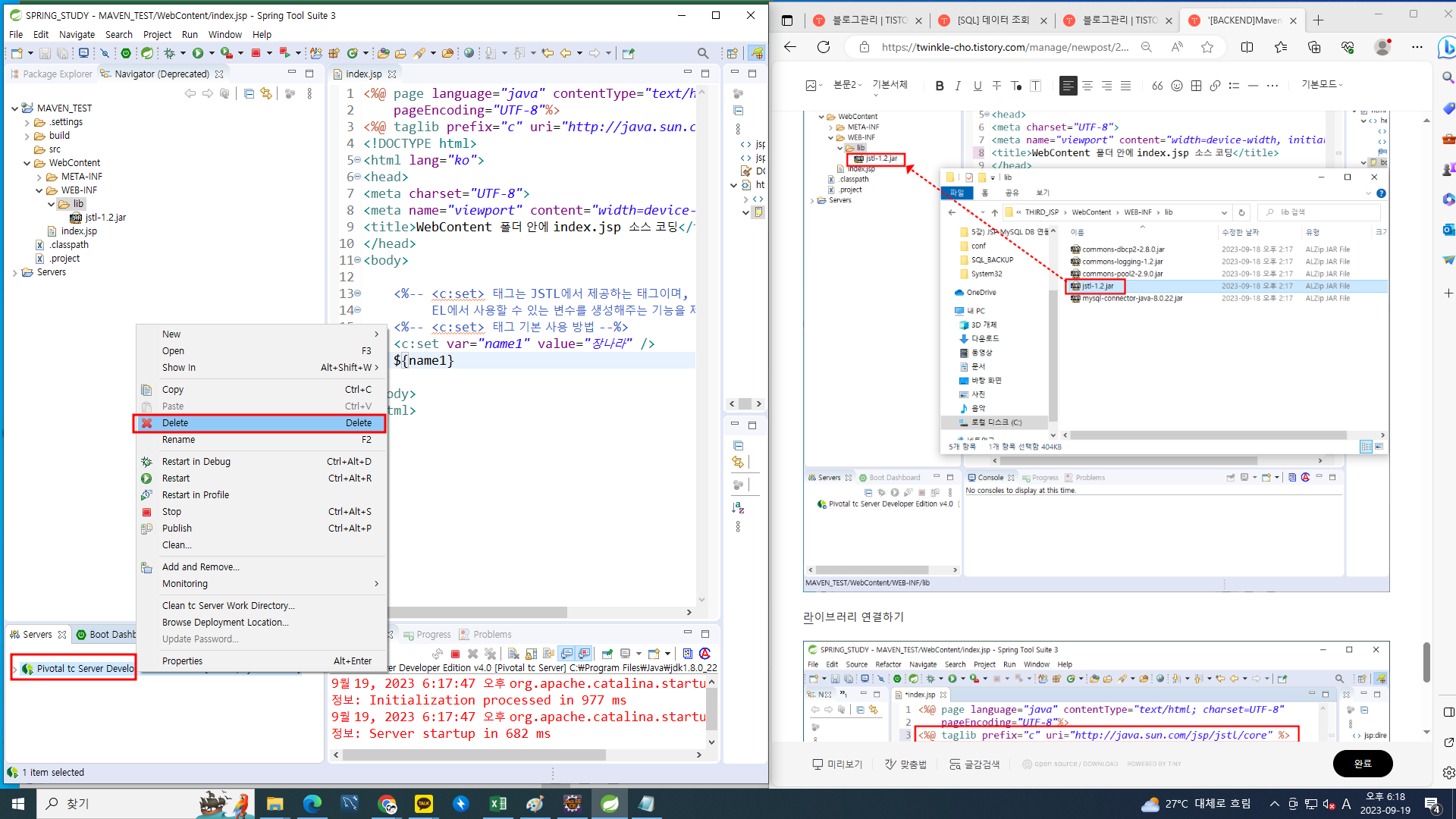Screen dimensions: 1456x819
Task: Collapse the WebContent folder in Navigator
Action: pos(27,163)
